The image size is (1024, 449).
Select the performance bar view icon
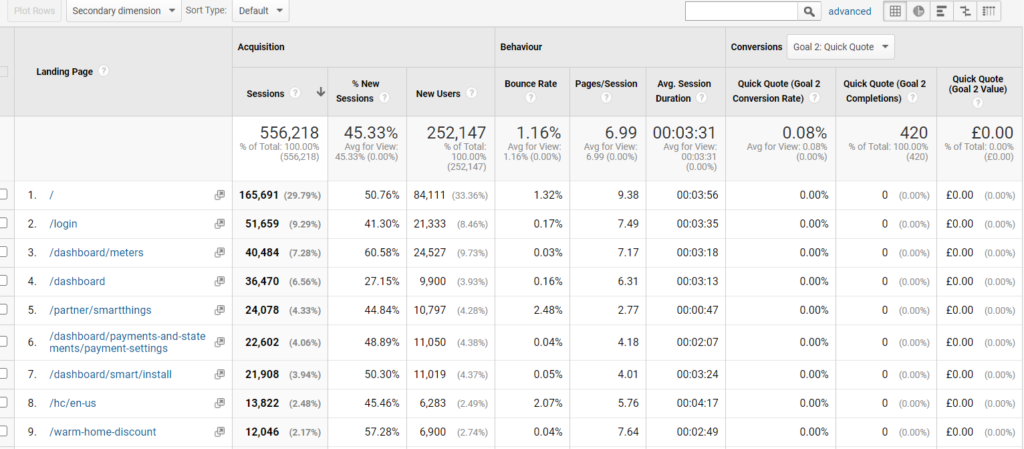pyautogui.click(x=942, y=11)
